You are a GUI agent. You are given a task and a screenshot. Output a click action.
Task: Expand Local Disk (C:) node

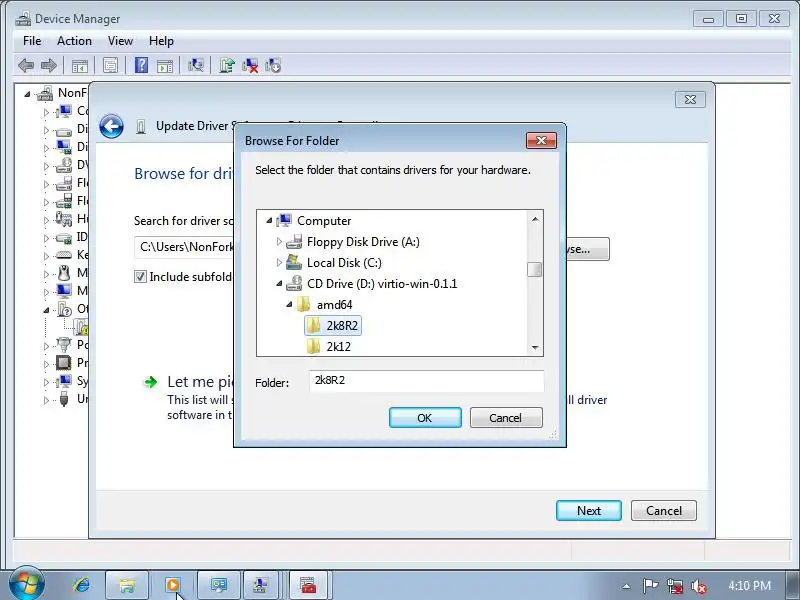279,262
